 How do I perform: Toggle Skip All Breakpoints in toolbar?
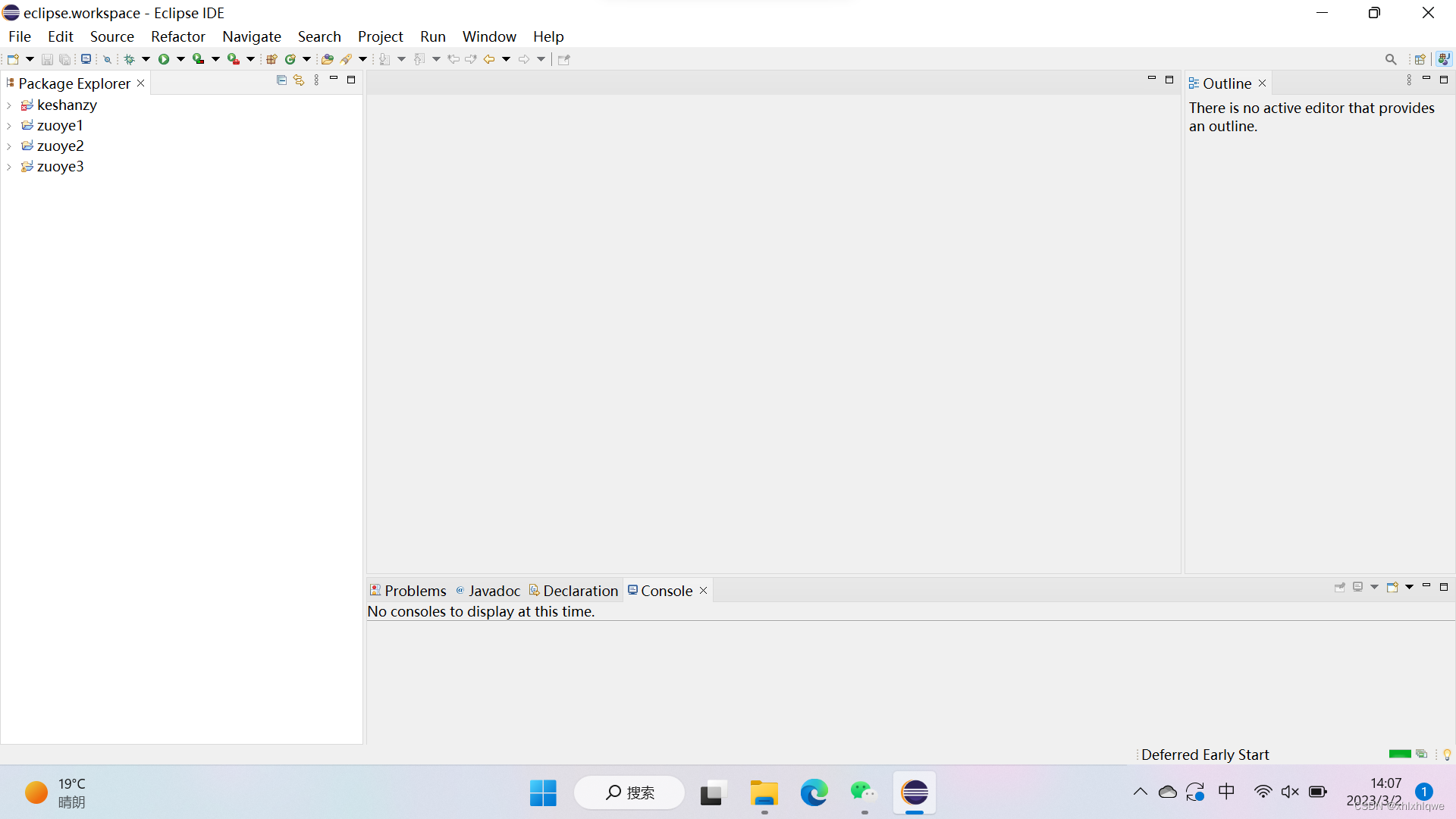click(107, 59)
